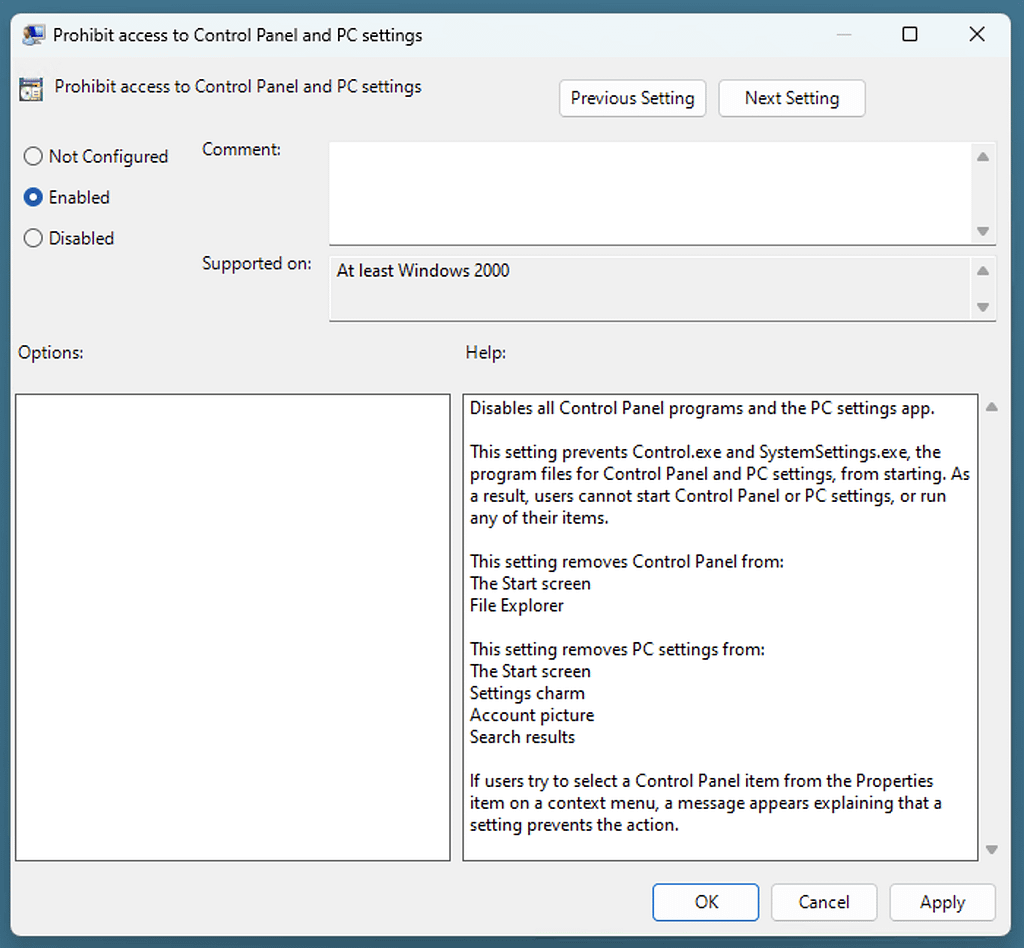Apply the policy changes

pyautogui.click(x=941, y=902)
